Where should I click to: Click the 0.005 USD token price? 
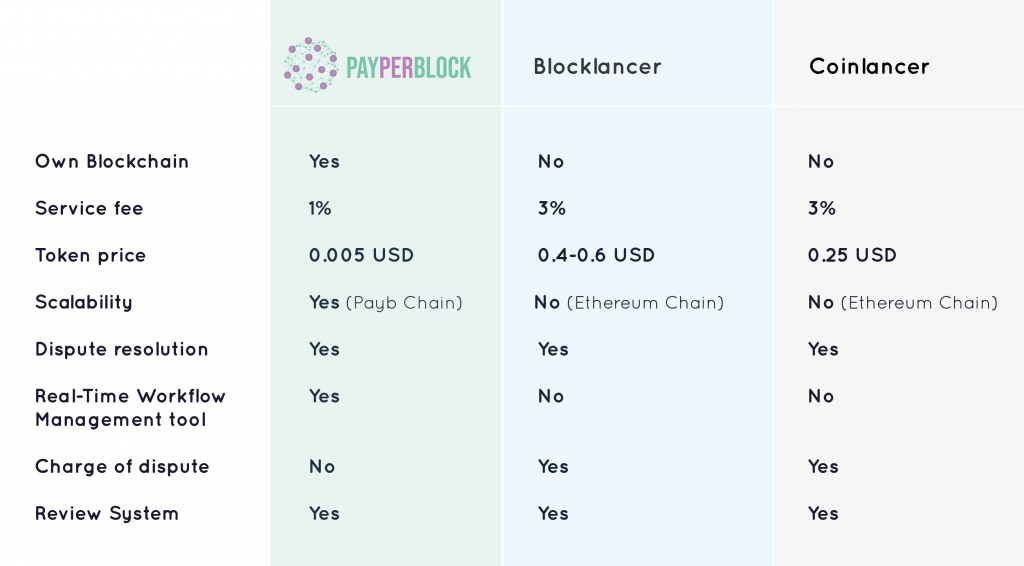[361, 255]
